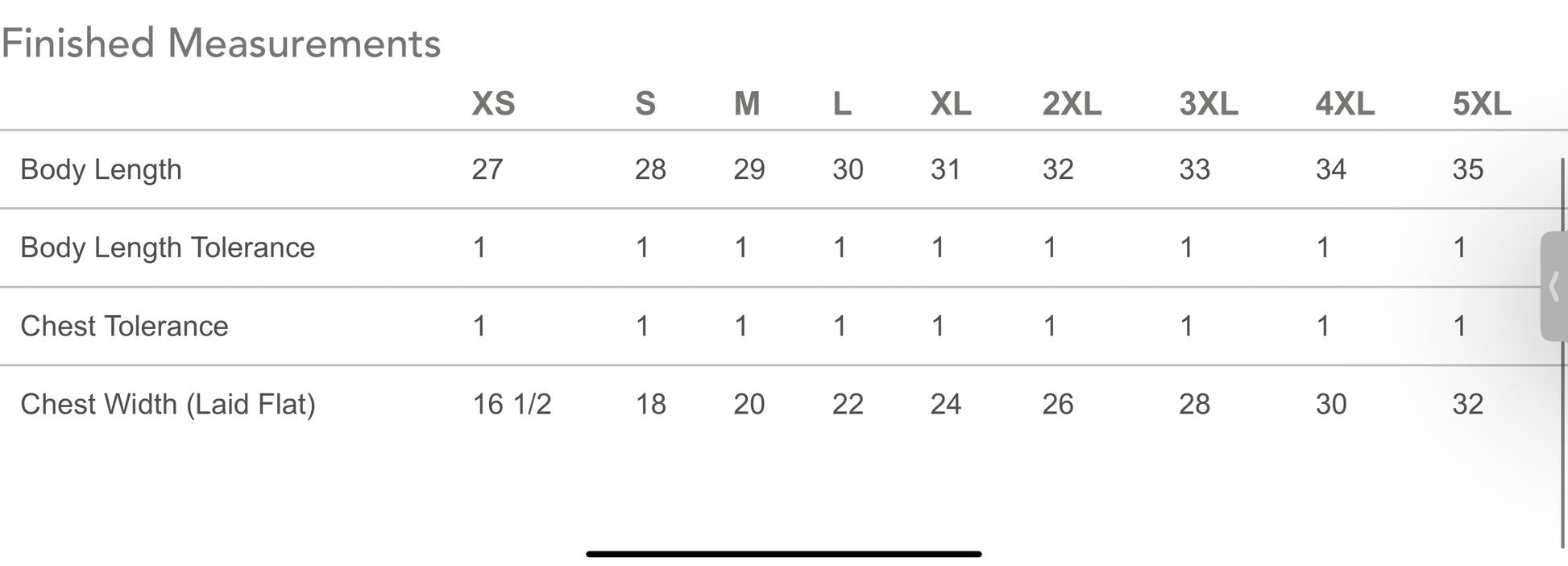Select the M body length value 29
This screenshot has width=1568, height=566.
749,169
